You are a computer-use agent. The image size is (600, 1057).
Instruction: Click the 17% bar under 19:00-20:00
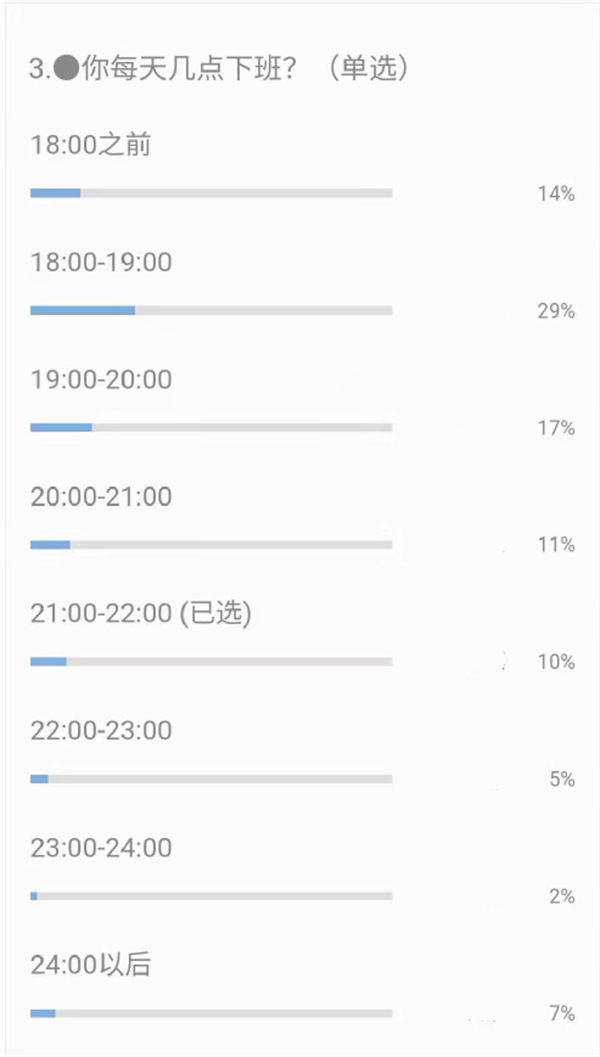(211, 427)
